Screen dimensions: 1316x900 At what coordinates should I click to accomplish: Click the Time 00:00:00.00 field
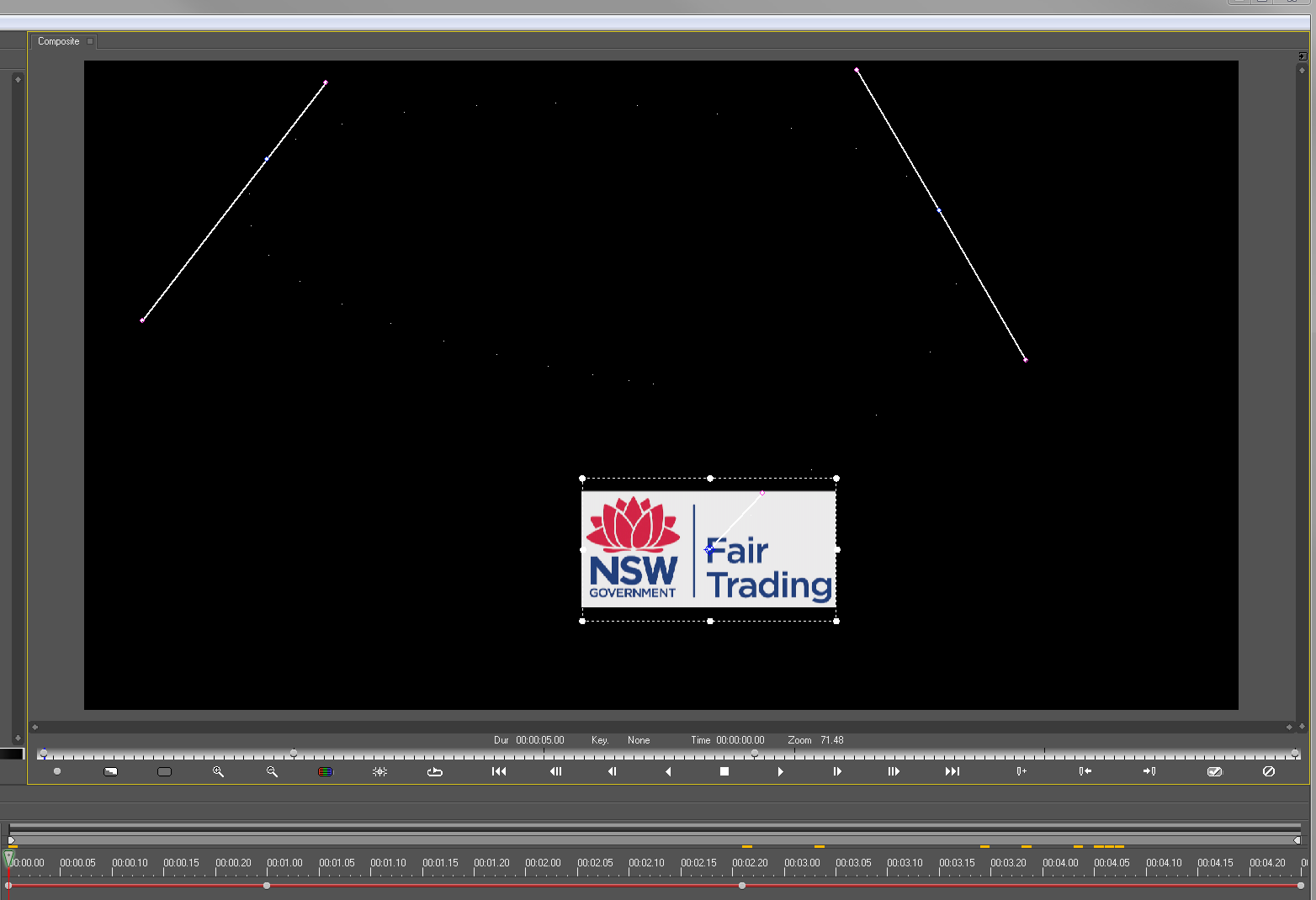[x=740, y=740]
